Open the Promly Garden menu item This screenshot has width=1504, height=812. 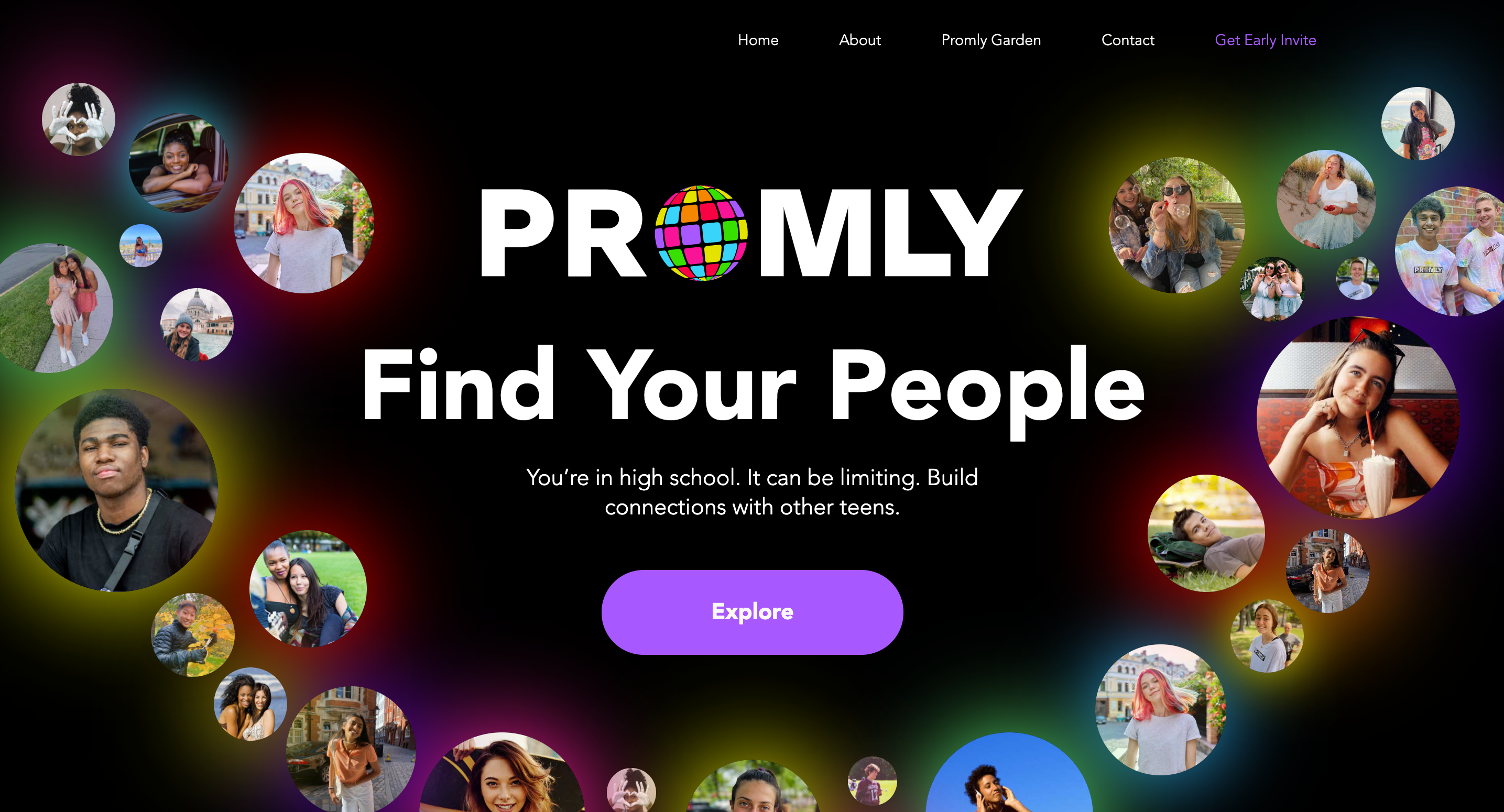pos(991,40)
